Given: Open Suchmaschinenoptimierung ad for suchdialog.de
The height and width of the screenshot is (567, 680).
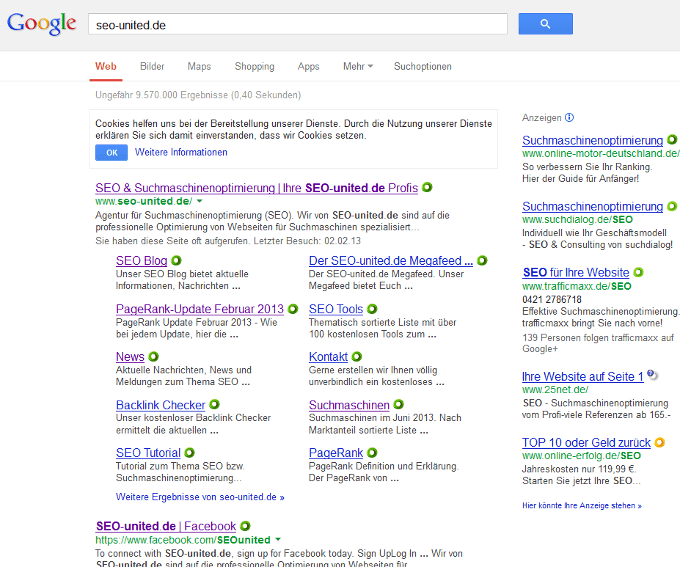Looking at the screenshot, I should pyautogui.click(x=592, y=206).
